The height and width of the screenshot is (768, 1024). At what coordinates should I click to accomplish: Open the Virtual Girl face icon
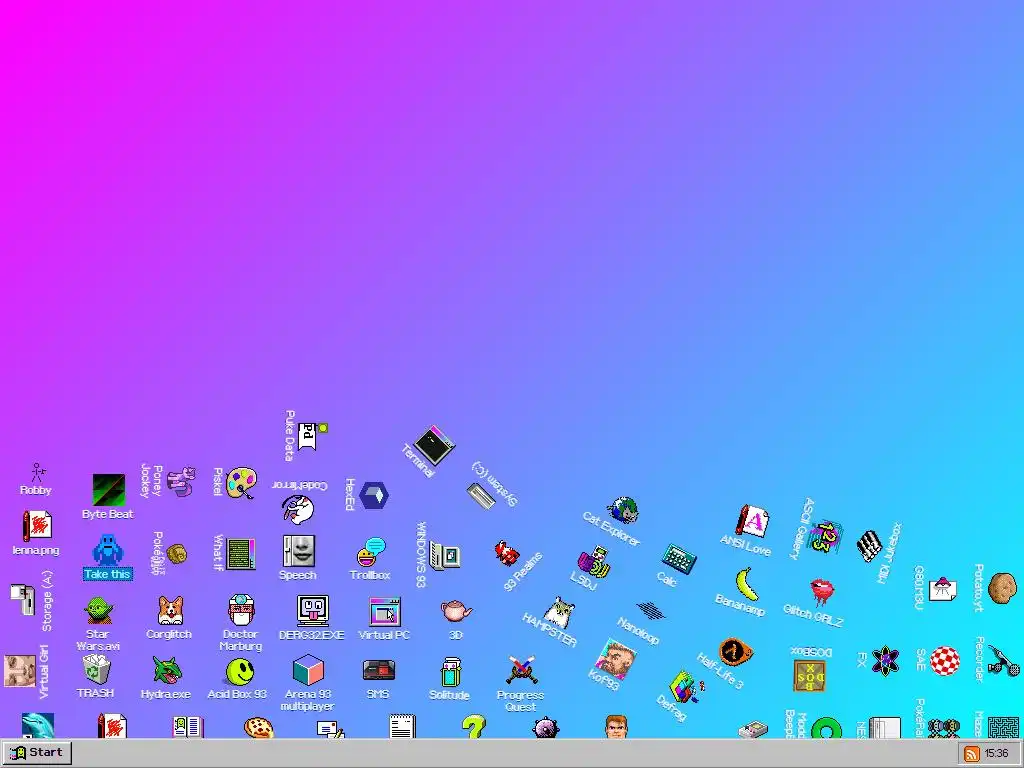(x=20, y=671)
